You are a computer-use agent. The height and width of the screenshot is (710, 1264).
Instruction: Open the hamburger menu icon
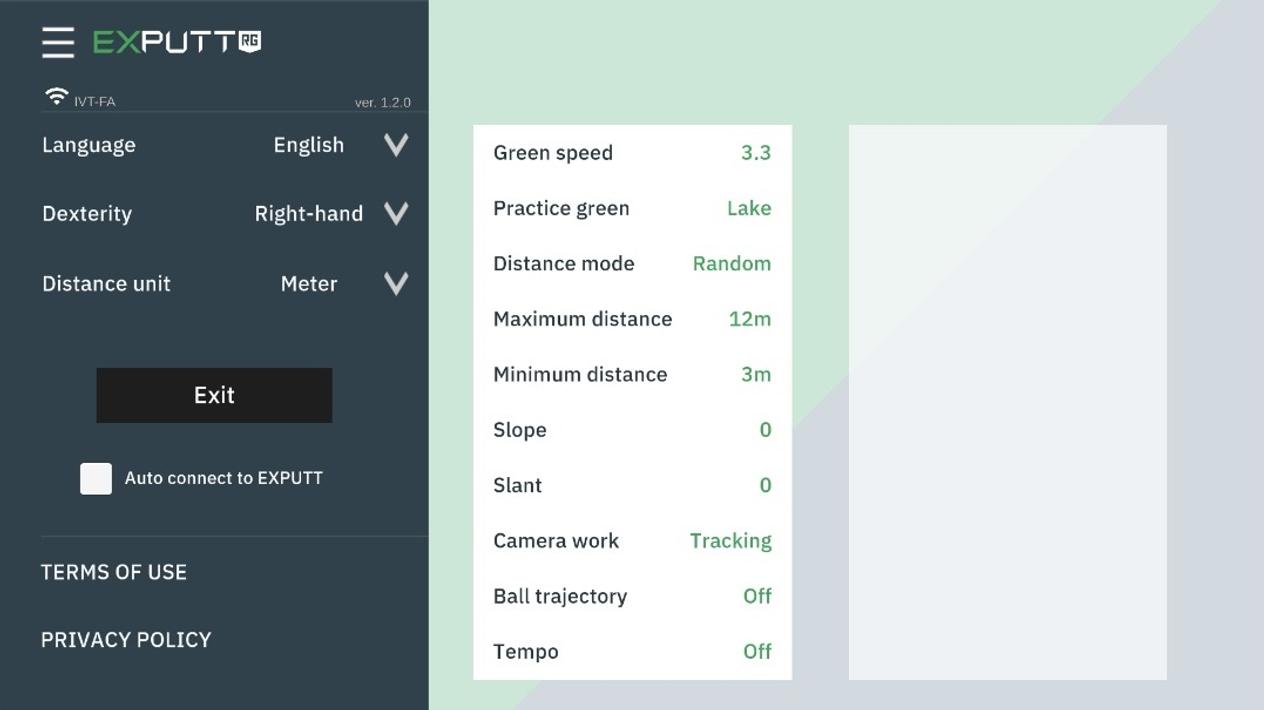(x=58, y=42)
